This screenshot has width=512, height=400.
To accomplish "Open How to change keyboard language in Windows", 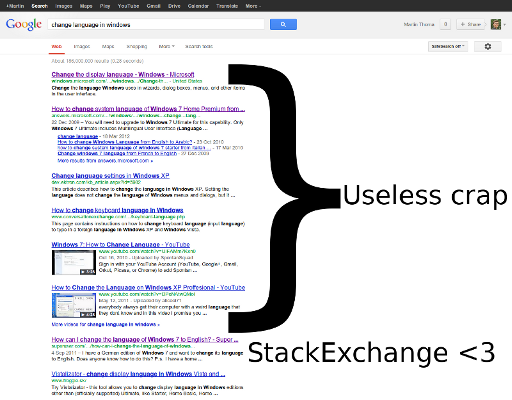I will pos(117,210).
